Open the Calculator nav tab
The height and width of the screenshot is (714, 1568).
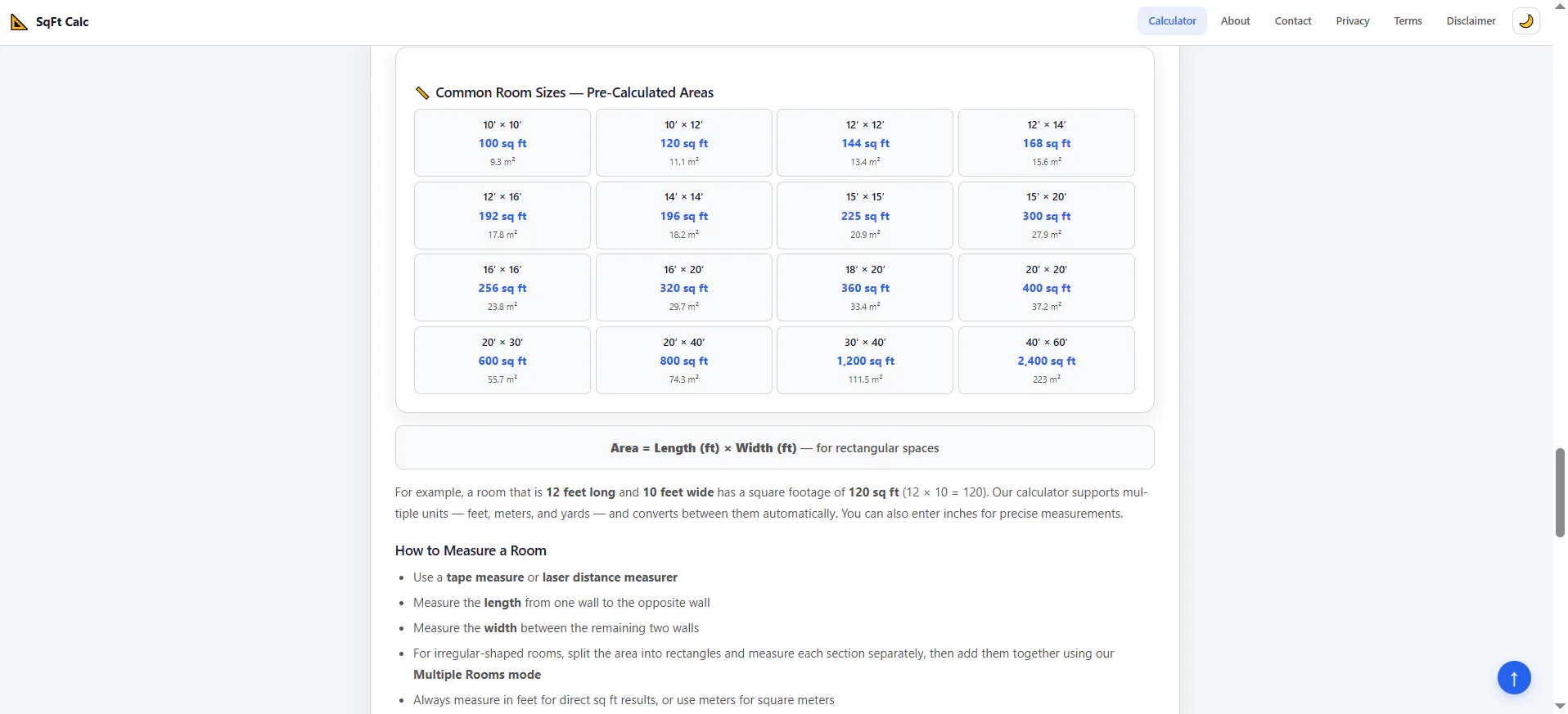coord(1172,21)
